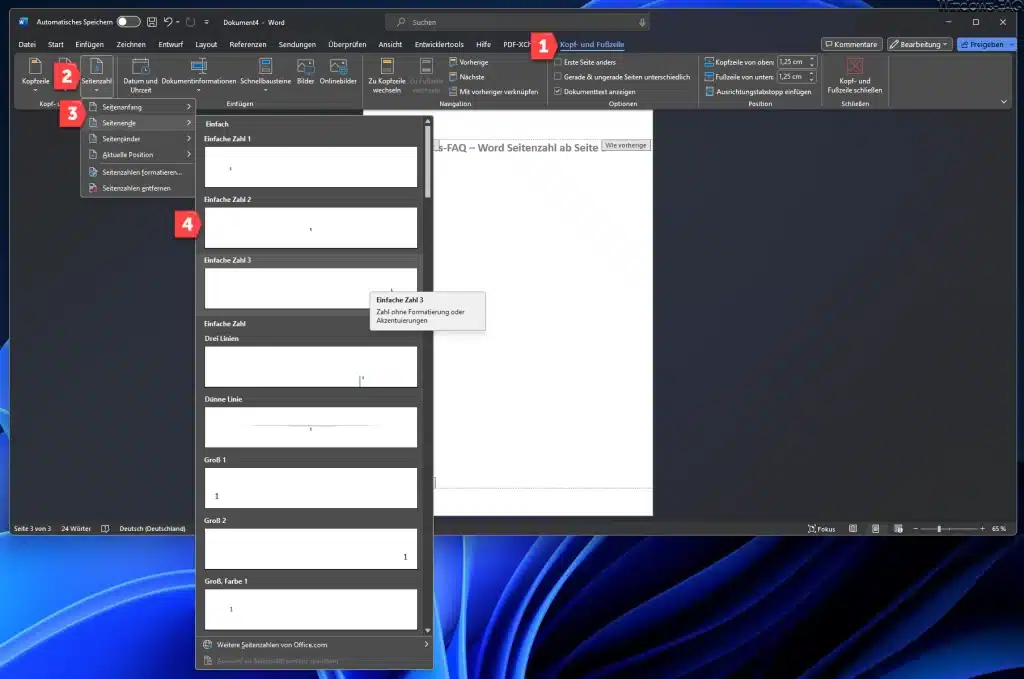Open the Kopfzeile header gallery
Viewport: 1024px width, 679px height.
click(x=35, y=75)
